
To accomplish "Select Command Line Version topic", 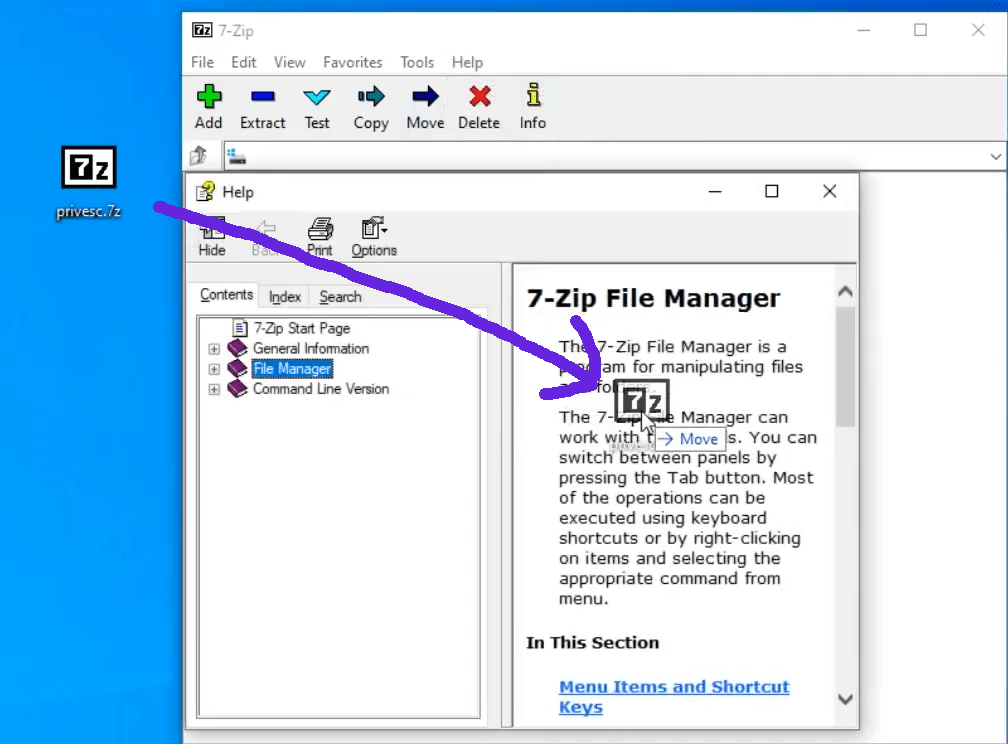I will [x=321, y=389].
